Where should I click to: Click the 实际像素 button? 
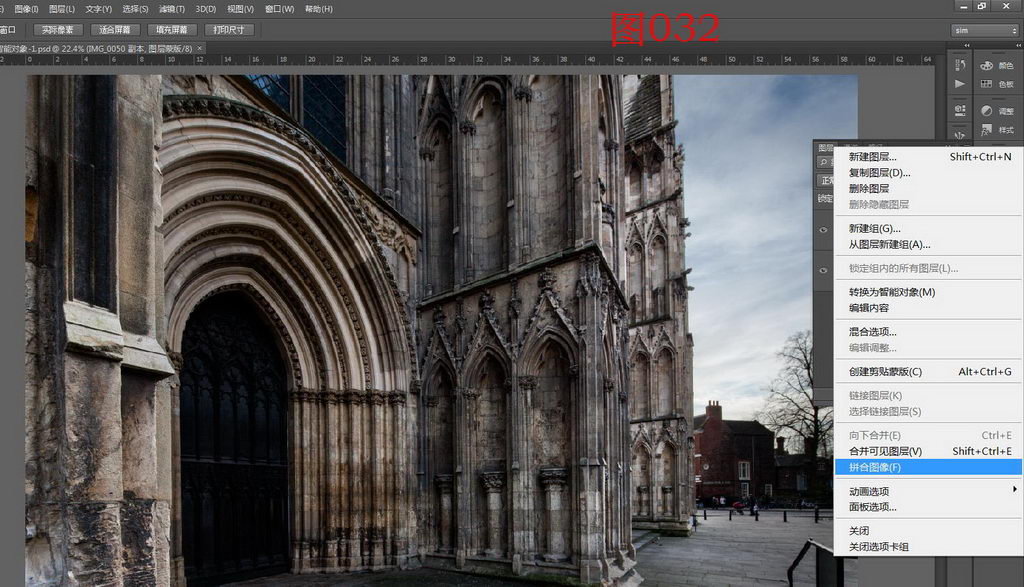click(57, 30)
